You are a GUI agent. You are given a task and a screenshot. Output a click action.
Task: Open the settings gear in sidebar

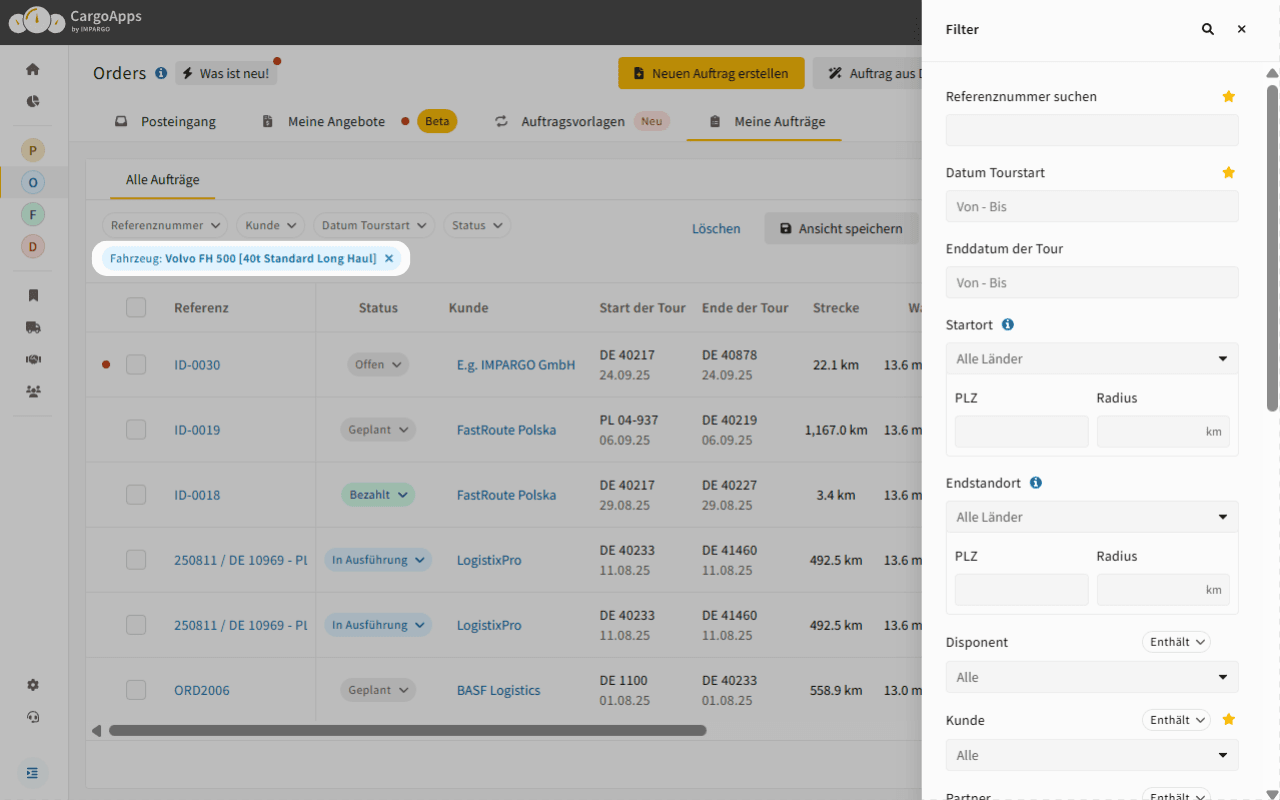[x=33, y=685]
